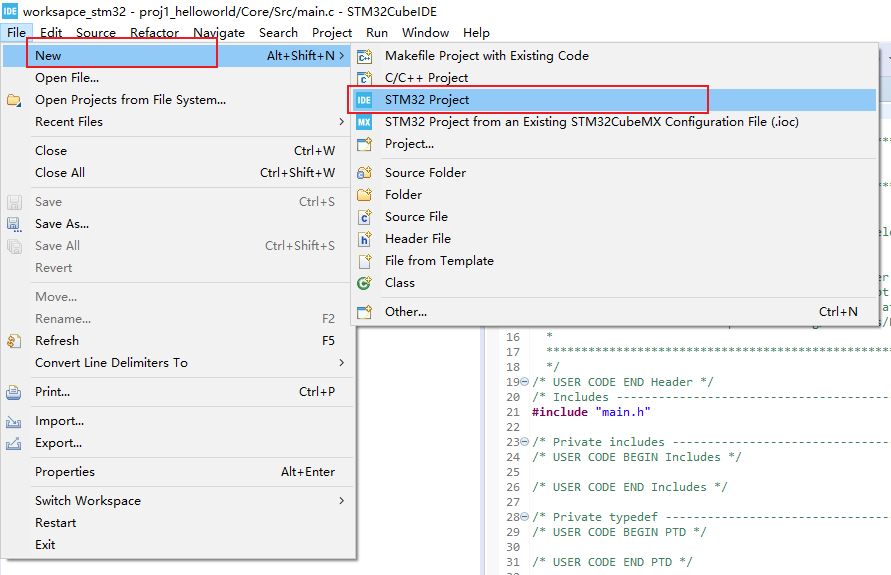Click the Export icon in File menu
The width and height of the screenshot is (891, 575).
pos(14,443)
